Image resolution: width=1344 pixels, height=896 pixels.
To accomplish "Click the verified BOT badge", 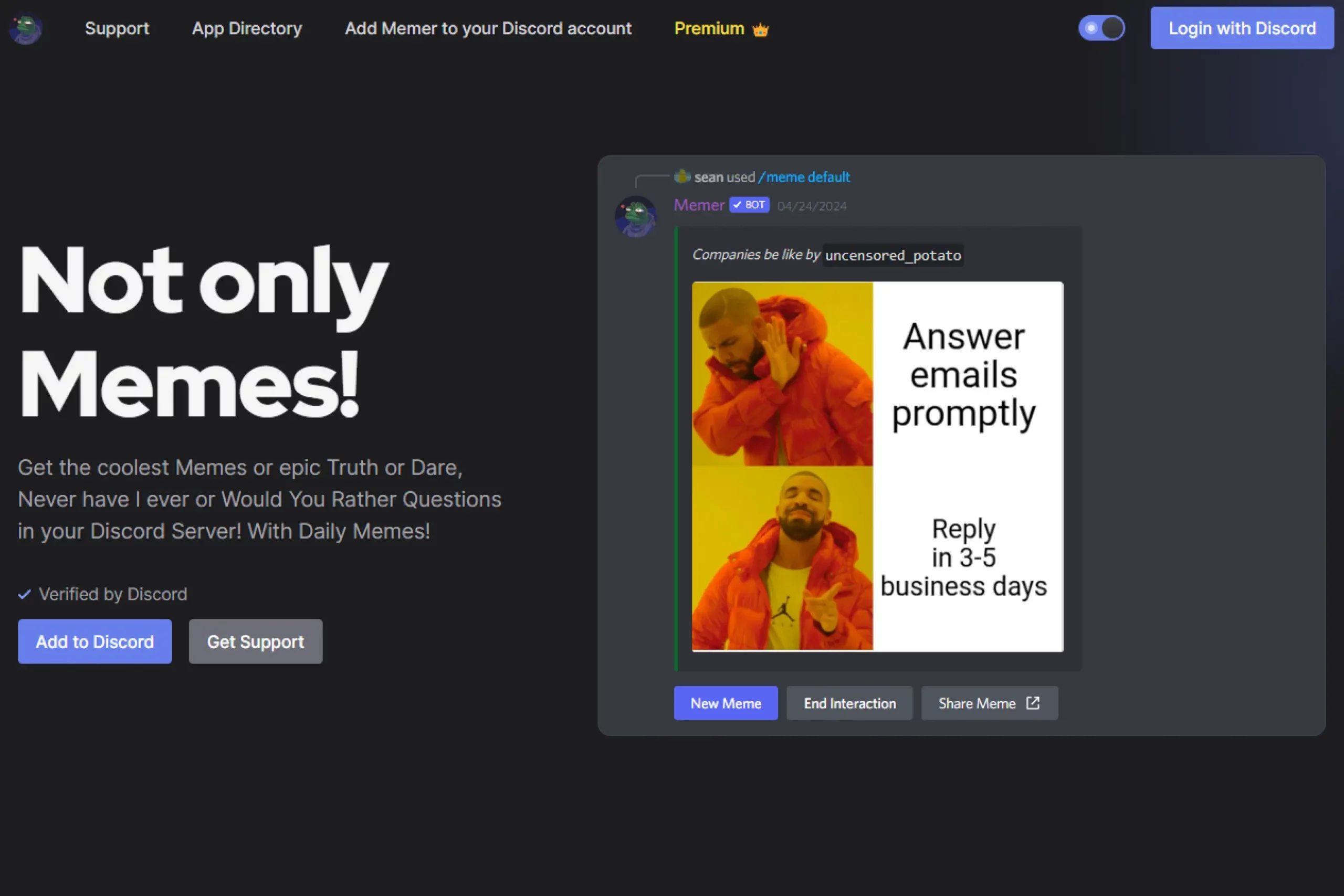I will pyautogui.click(x=749, y=205).
